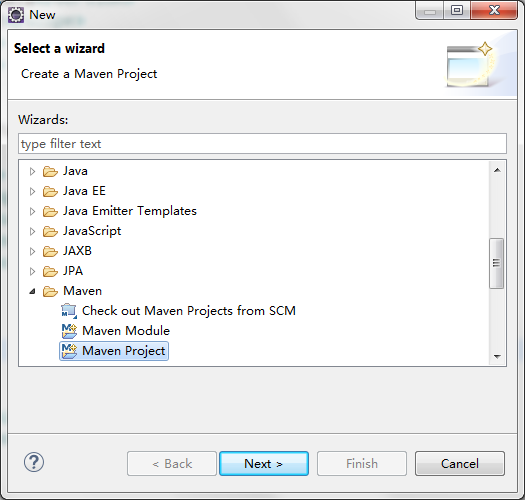The height and width of the screenshot is (500, 525).
Task: Click the JAXB folder icon
Action: (x=50, y=251)
